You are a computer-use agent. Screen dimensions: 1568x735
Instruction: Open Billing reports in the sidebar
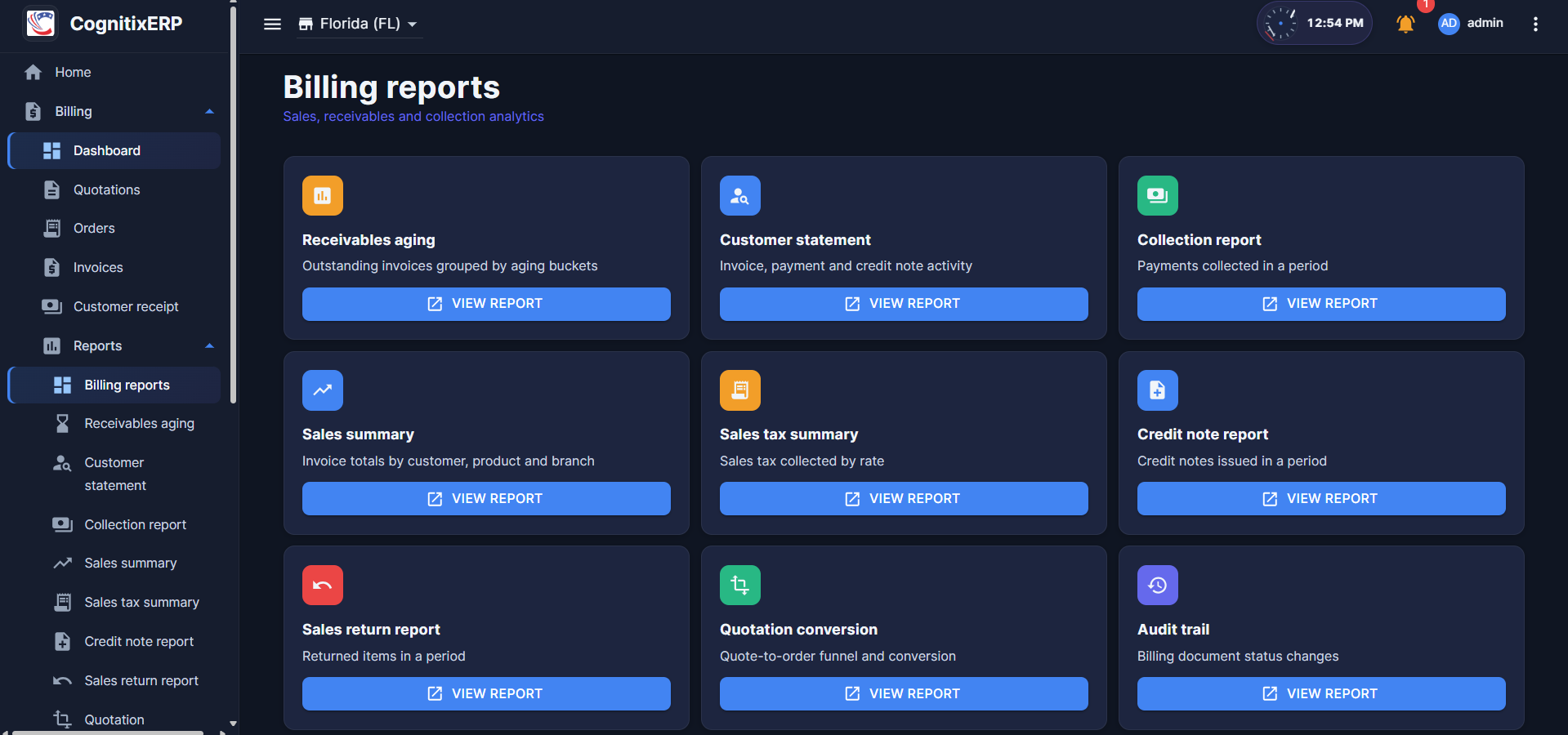(114, 385)
